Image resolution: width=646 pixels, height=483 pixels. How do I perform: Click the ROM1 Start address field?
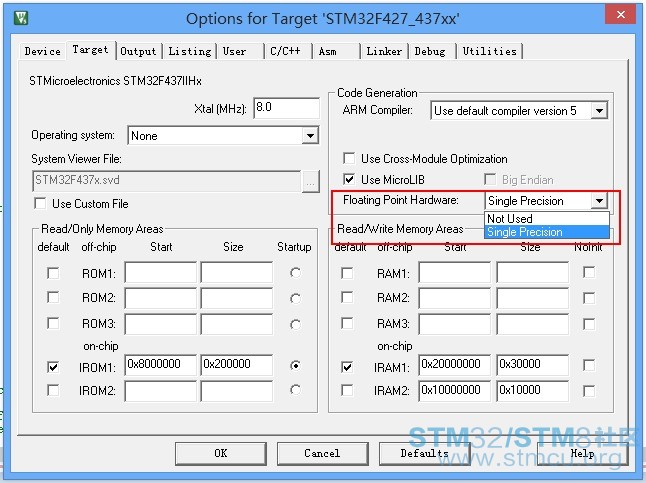coord(161,272)
